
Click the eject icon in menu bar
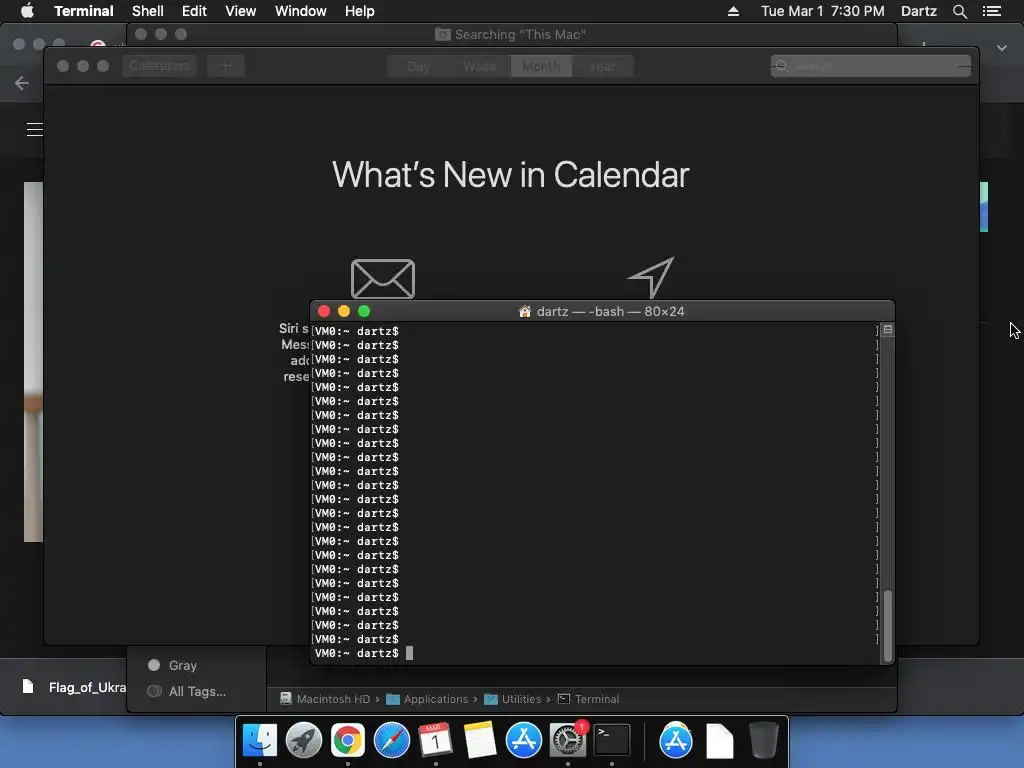[733, 11]
